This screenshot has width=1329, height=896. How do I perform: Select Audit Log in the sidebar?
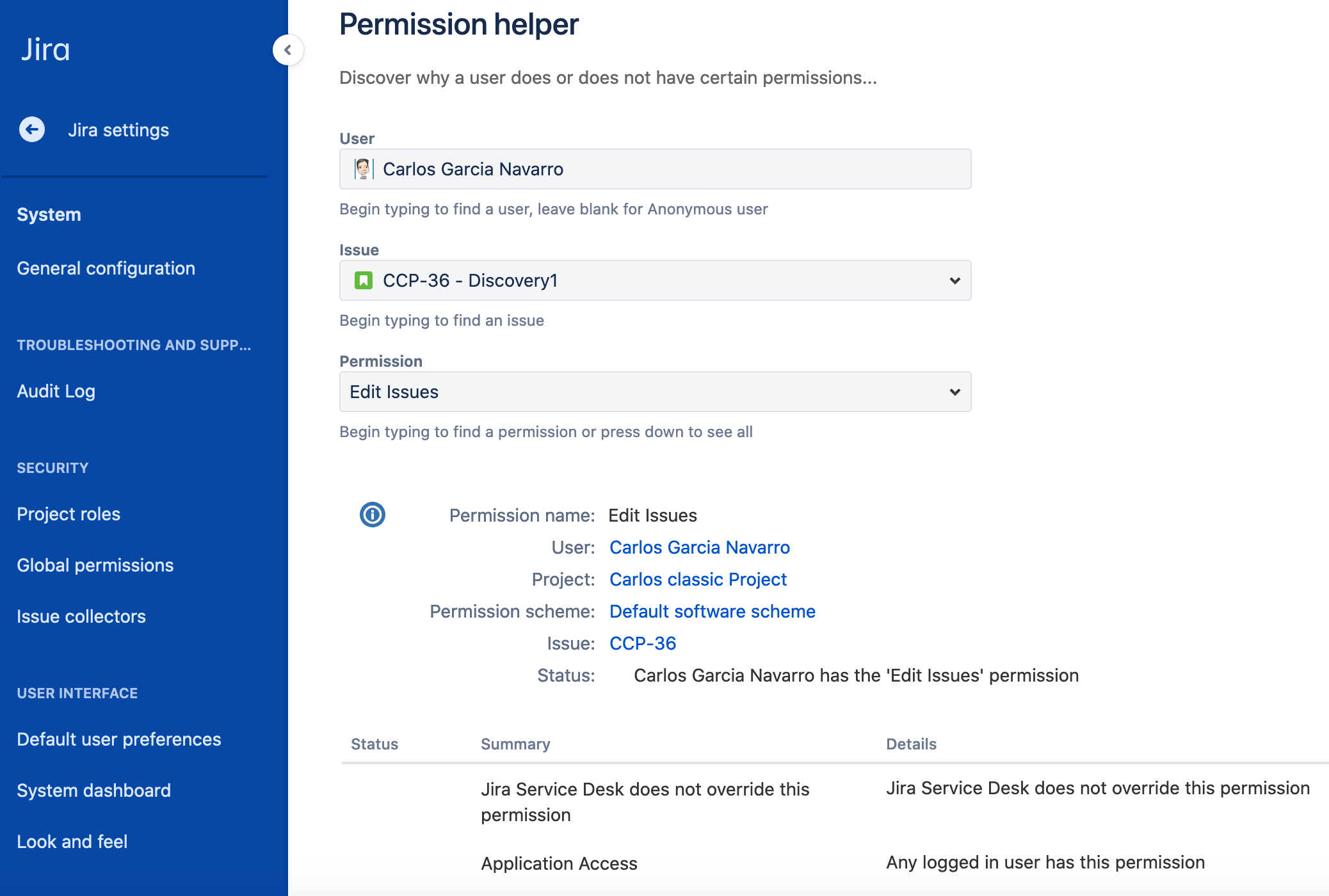56,391
